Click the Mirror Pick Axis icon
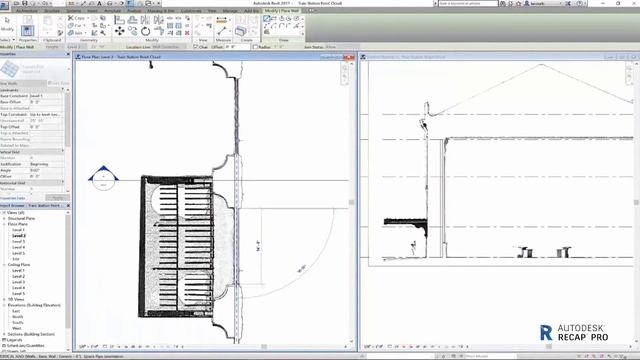 click(145, 20)
